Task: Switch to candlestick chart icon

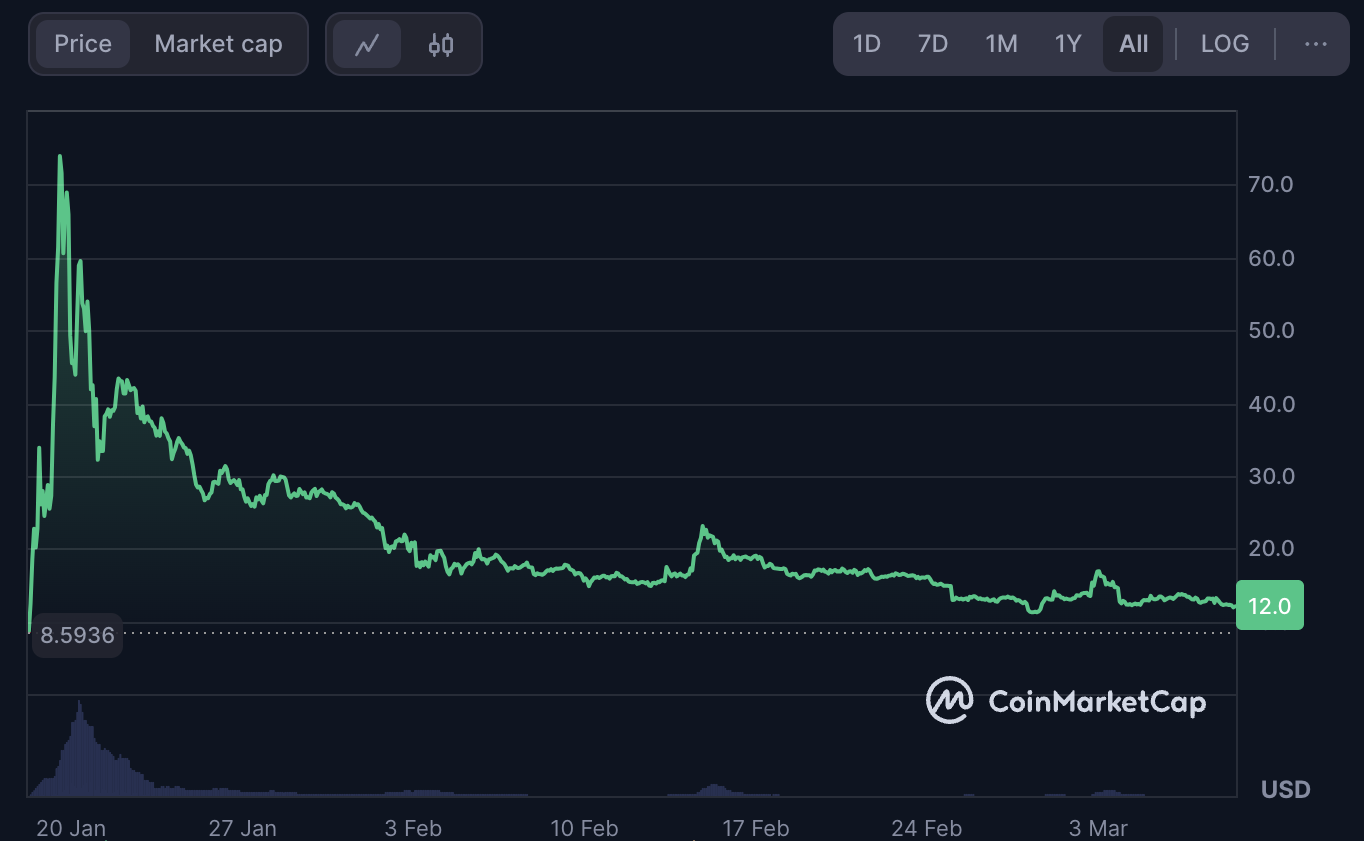Action: (x=439, y=44)
